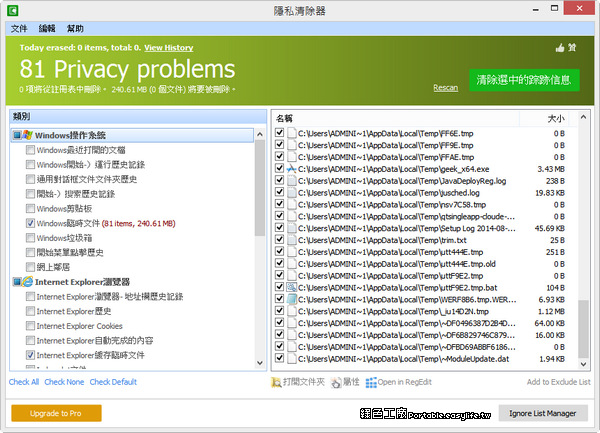600x433 pixels.
Task: Open the 文件 menu
Action: (19, 28)
